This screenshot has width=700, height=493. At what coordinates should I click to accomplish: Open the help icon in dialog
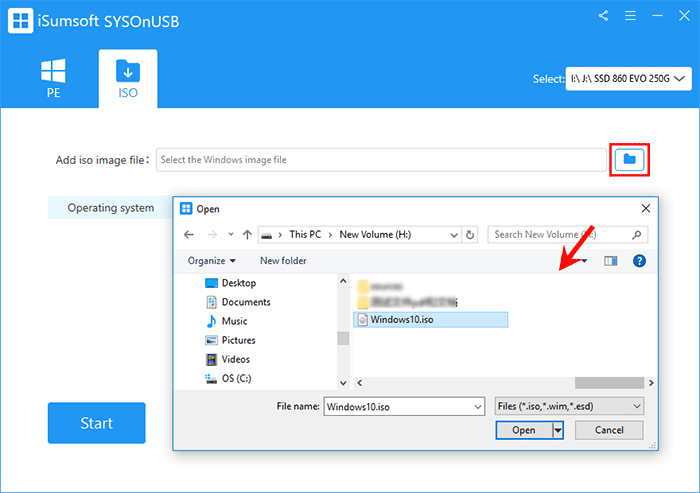point(639,261)
